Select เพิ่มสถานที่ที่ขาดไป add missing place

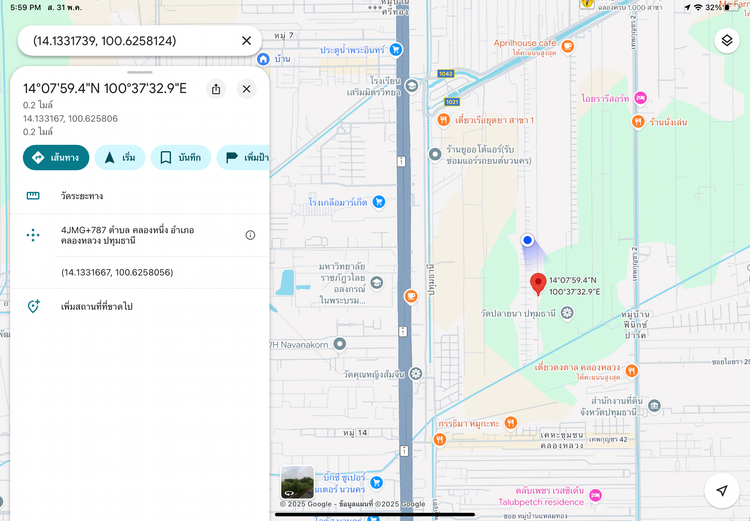(96, 306)
